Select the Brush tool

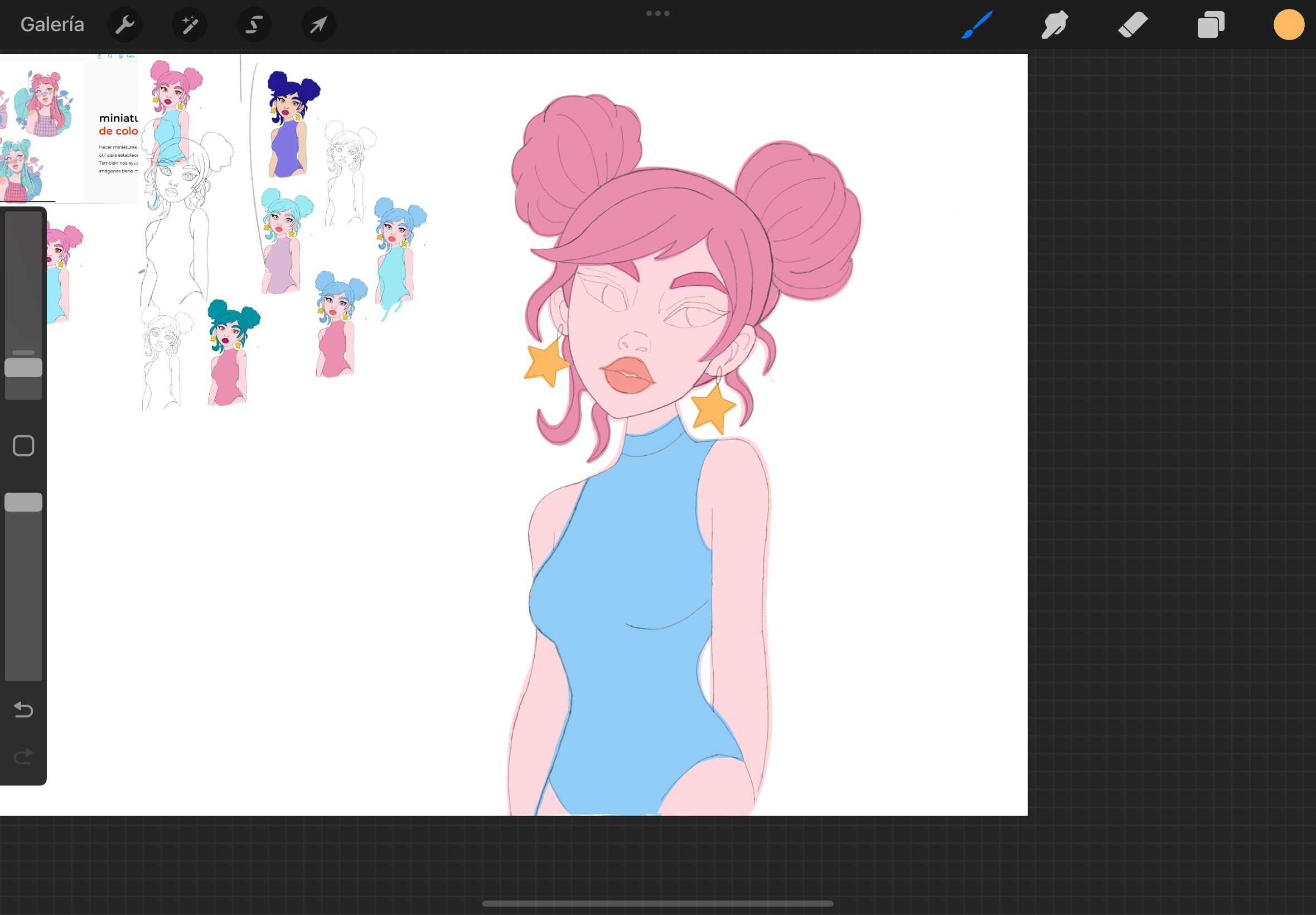[976, 25]
